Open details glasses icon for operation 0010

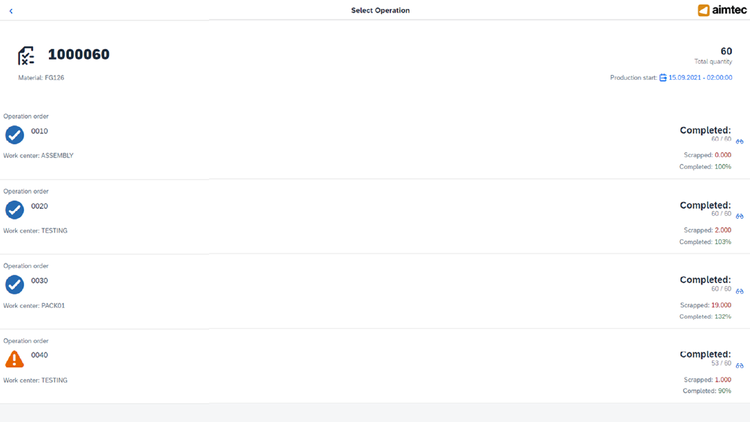pos(739,142)
